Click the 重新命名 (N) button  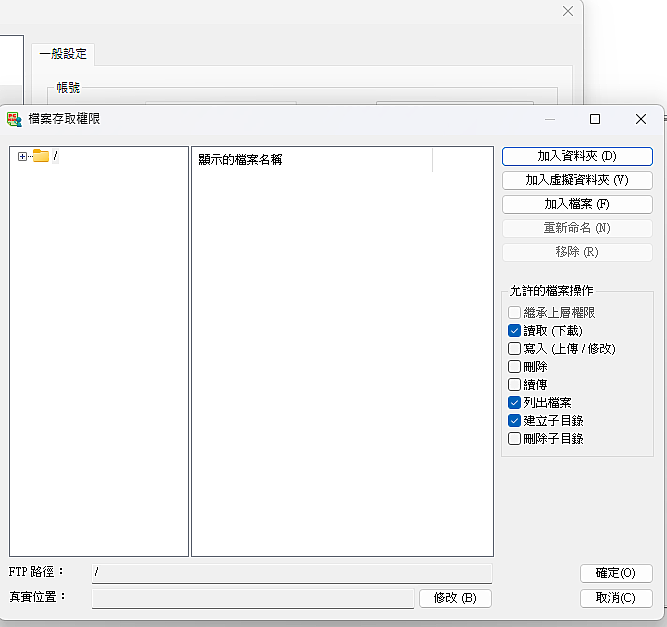(577, 228)
